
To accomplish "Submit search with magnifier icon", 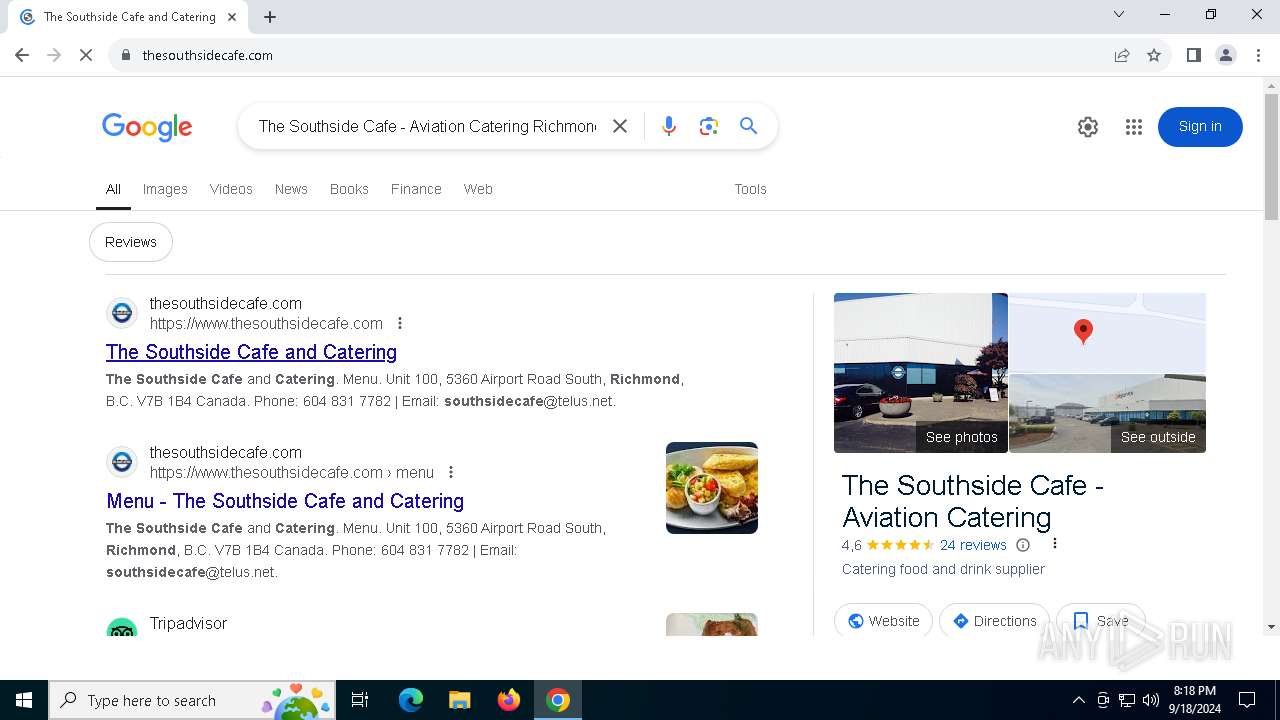I will click(x=748, y=126).
